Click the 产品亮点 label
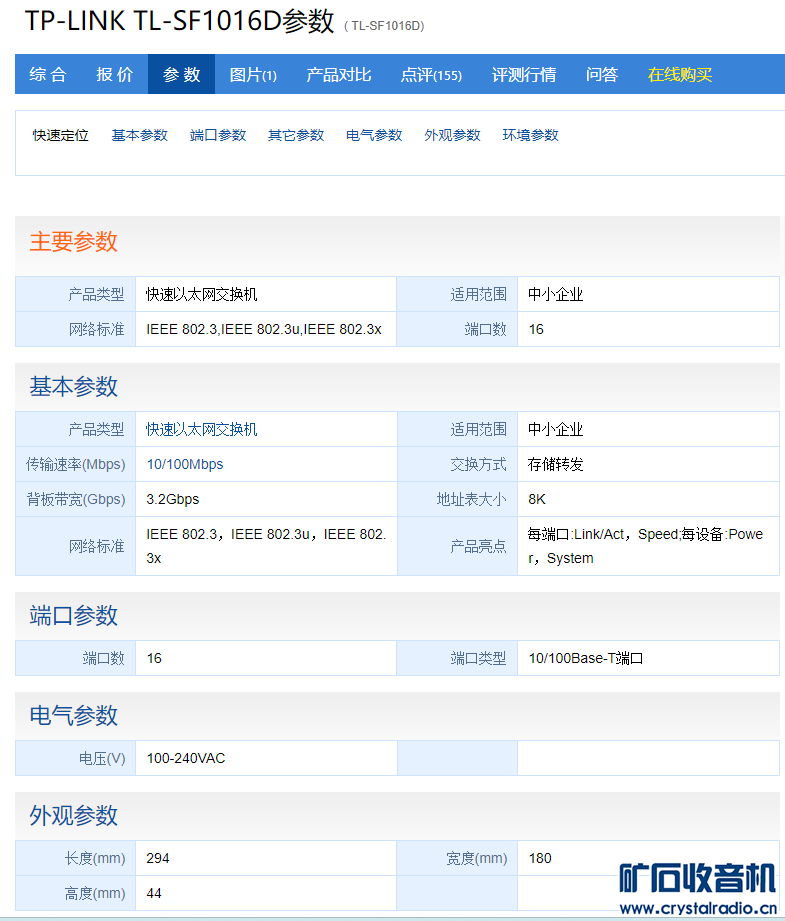Screen dimensions: 785x921 click(478, 546)
